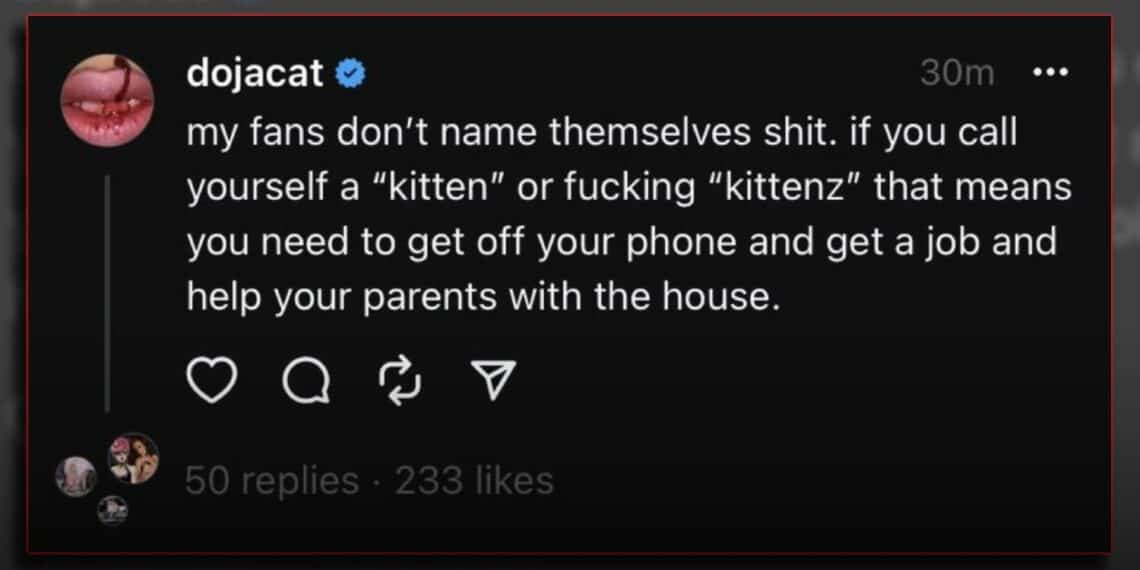Image resolution: width=1140 pixels, height=570 pixels.
Task: Visit the dojacat username profile link
Action: tap(254, 74)
